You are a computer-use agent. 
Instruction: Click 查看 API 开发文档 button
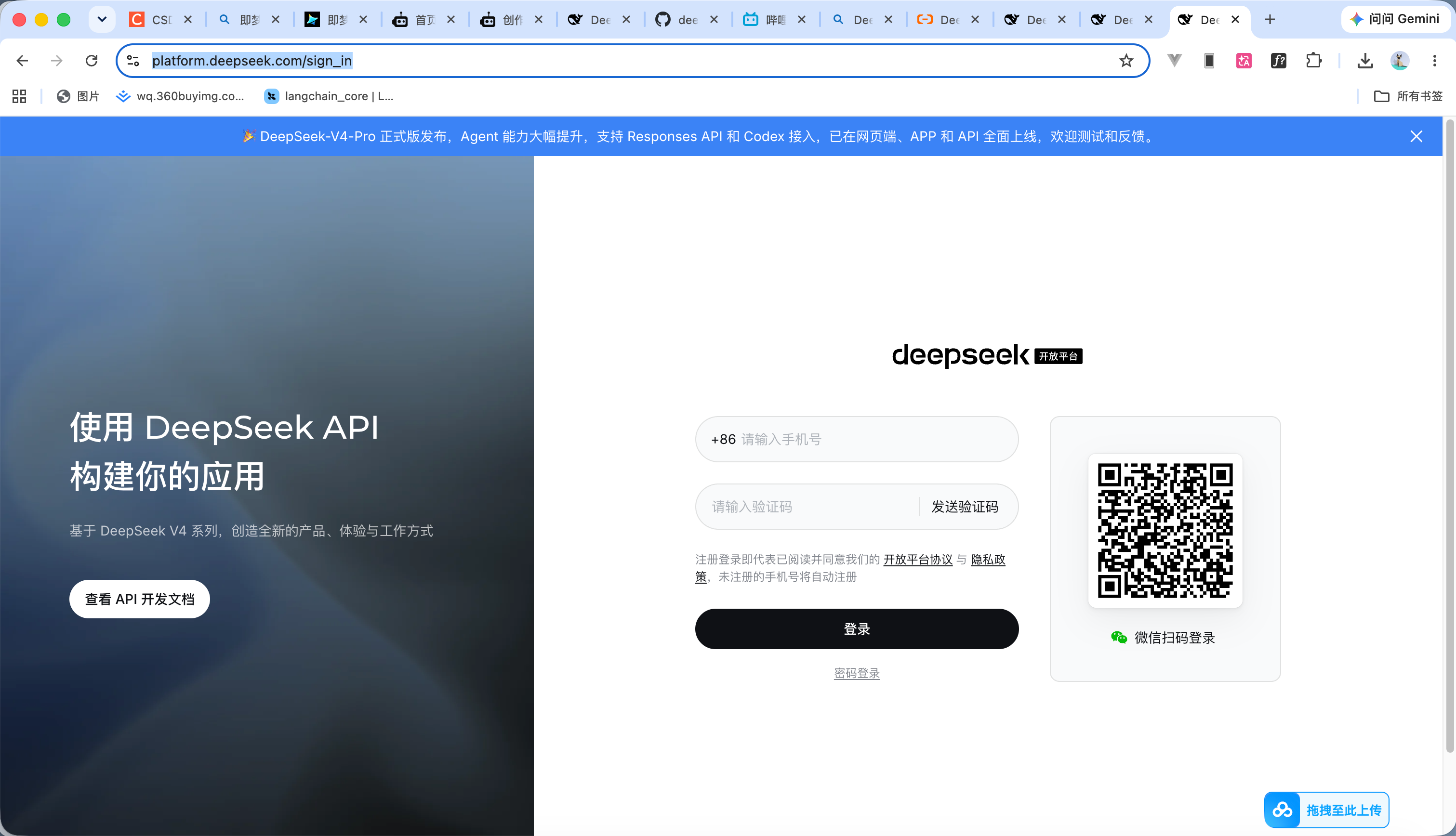pyautogui.click(x=140, y=599)
